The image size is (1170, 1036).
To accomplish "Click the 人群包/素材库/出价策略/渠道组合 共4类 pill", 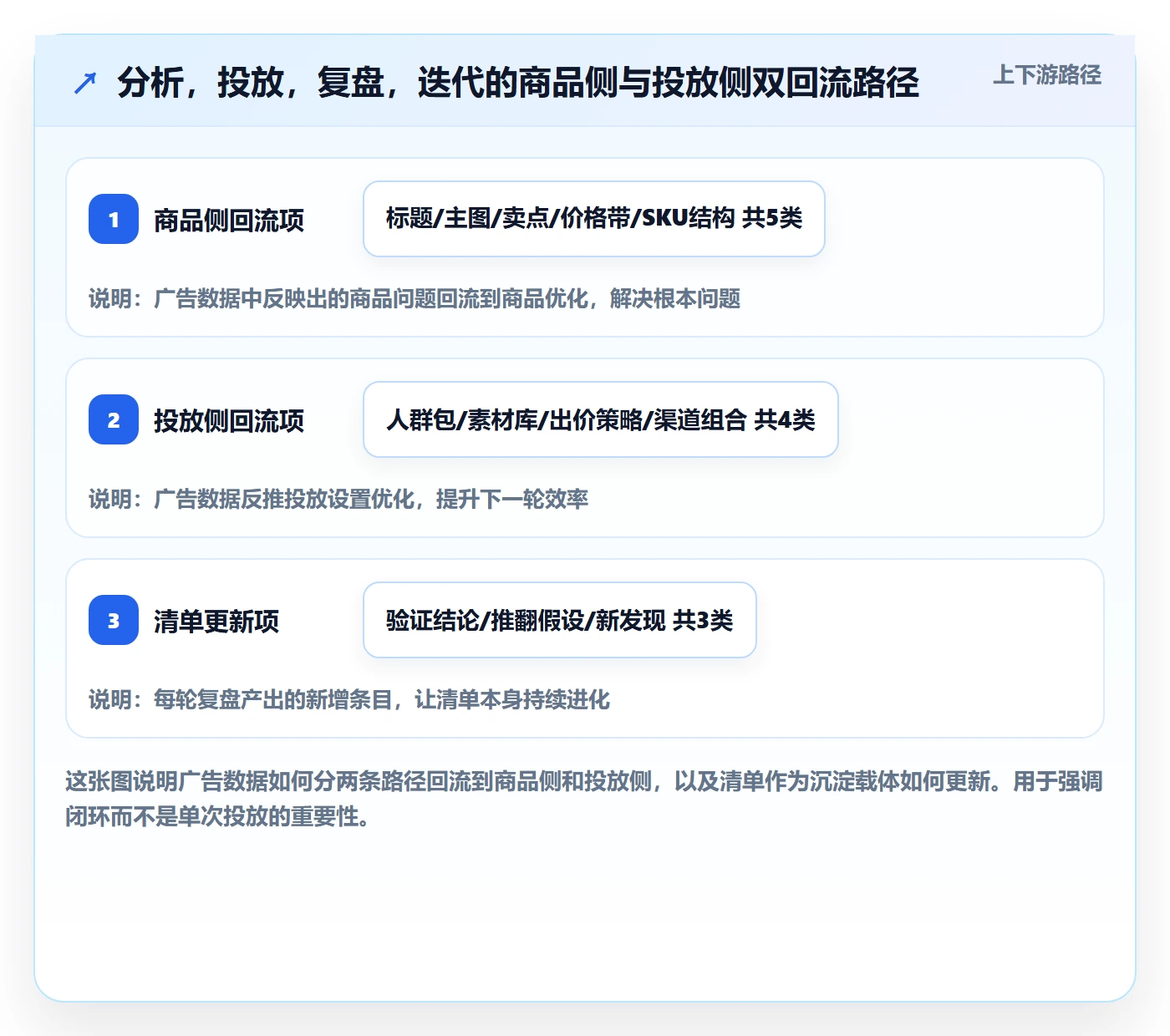I will 601,419.
